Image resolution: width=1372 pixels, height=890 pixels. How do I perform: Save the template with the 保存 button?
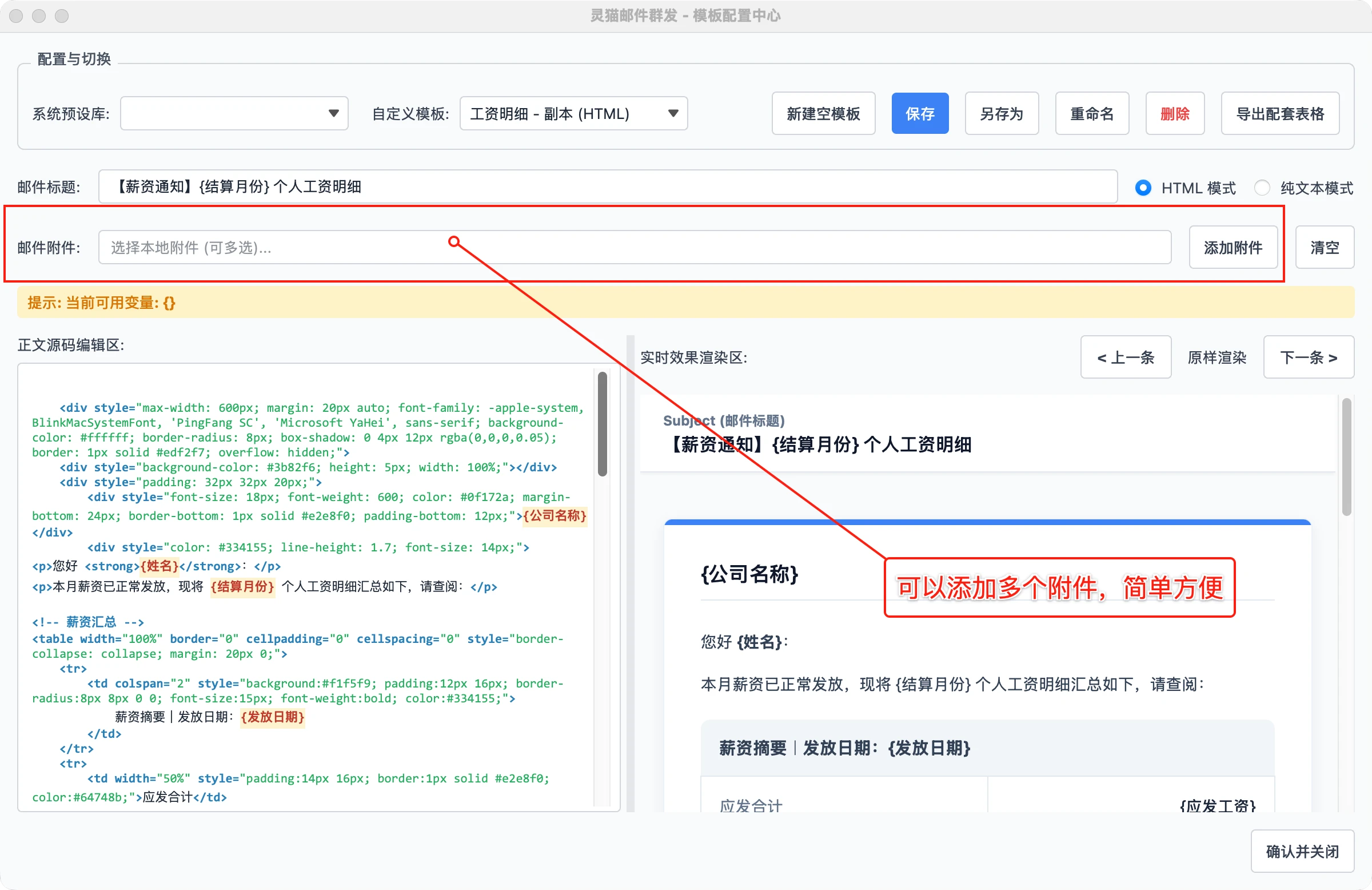tap(920, 114)
